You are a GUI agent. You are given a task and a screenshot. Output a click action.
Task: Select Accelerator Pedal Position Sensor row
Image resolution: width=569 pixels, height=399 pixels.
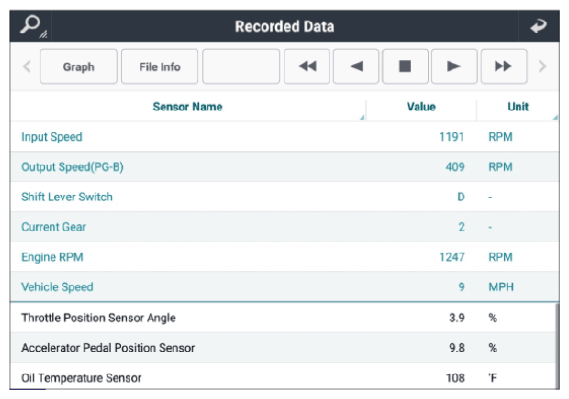pos(283,348)
